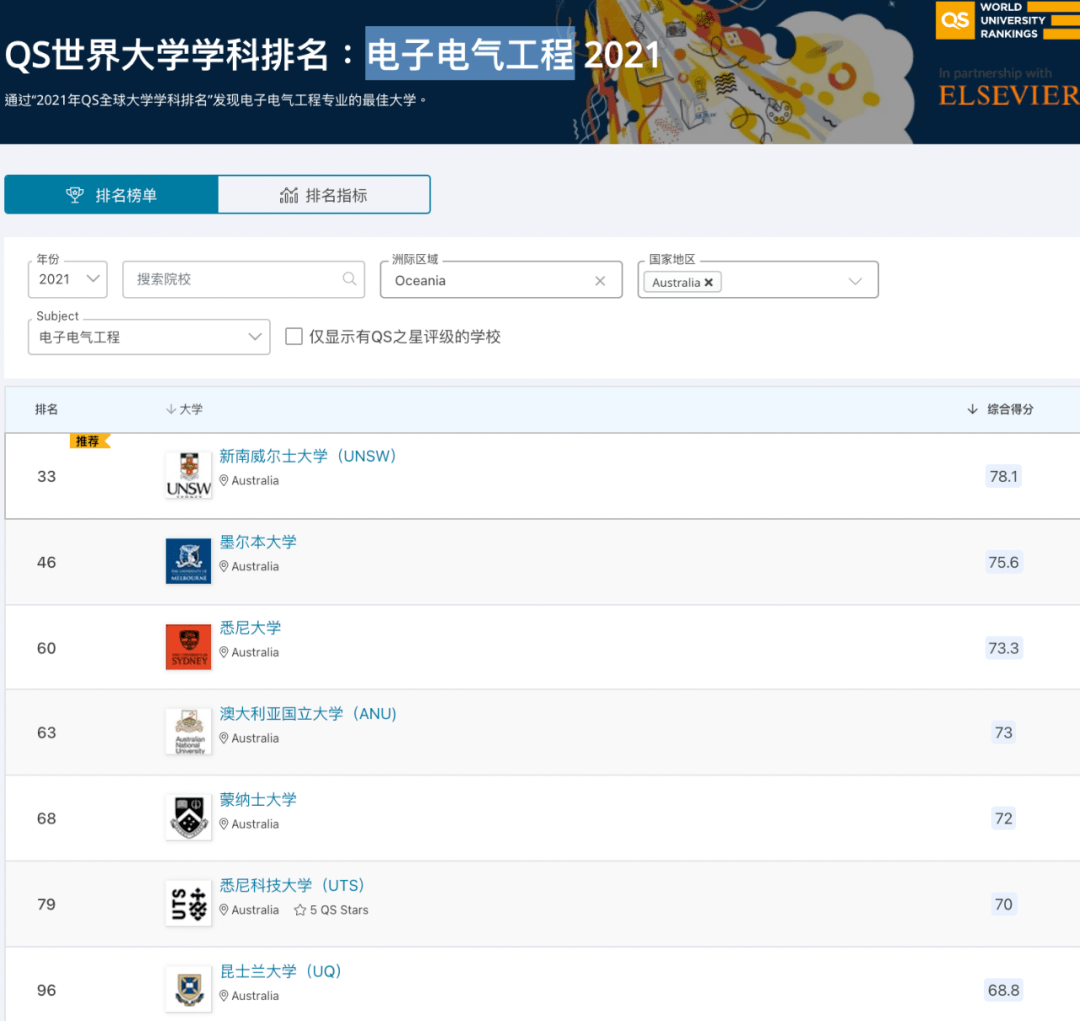Select the 排名榜单 tab
This screenshot has height=1021, width=1080.
(x=111, y=194)
